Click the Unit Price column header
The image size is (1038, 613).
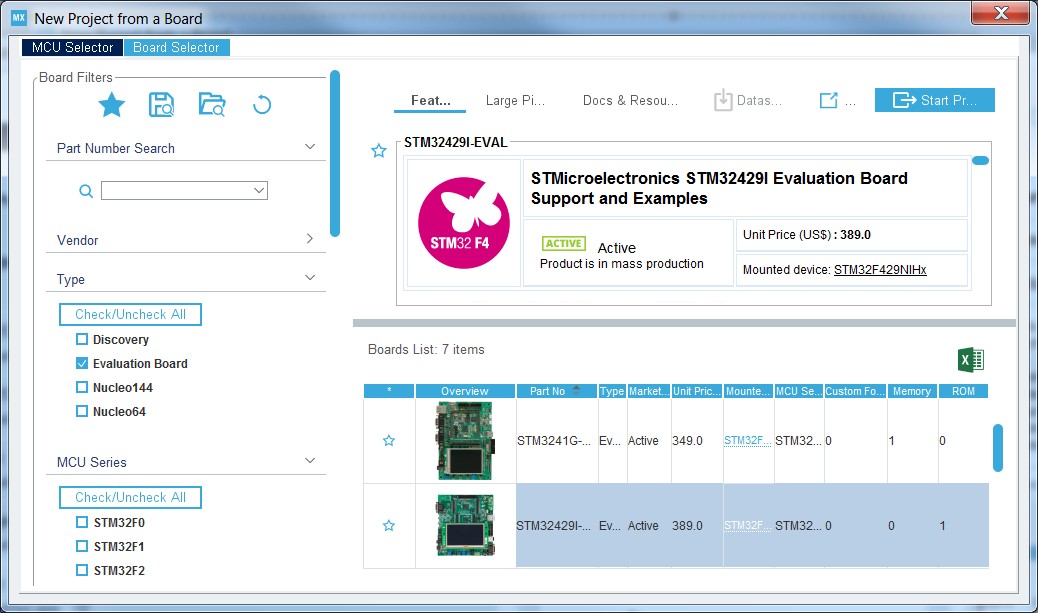click(696, 391)
